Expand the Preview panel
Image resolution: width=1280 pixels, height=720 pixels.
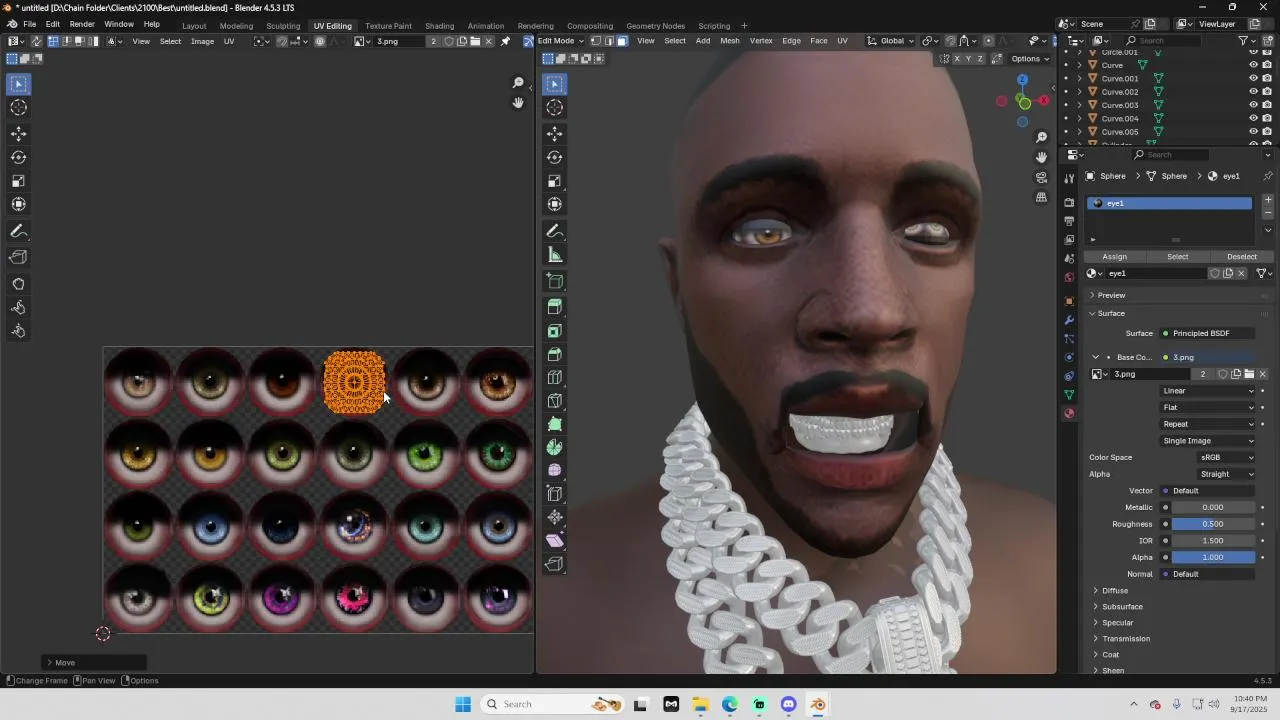(1110, 295)
